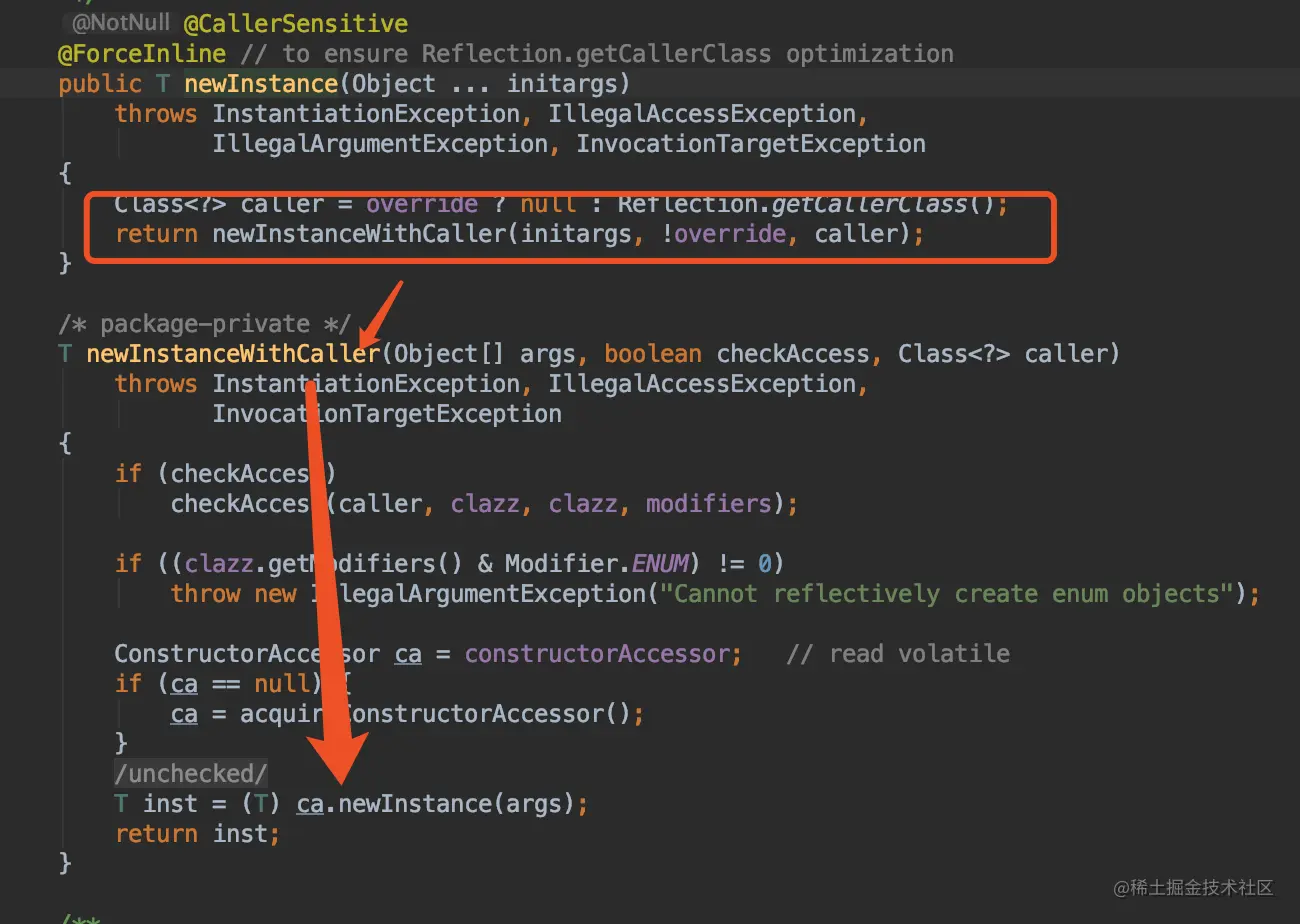Click IllegalArgumentException in the throws clause
Image resolution: width=1300 pixels, height=924 pixels.
tap(380, 143)
